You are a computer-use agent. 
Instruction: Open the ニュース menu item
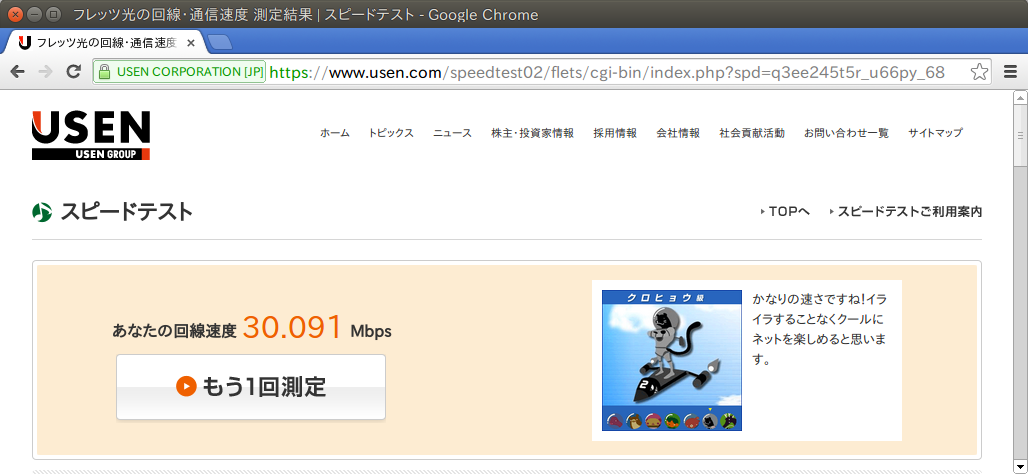[x=452, y=133]
